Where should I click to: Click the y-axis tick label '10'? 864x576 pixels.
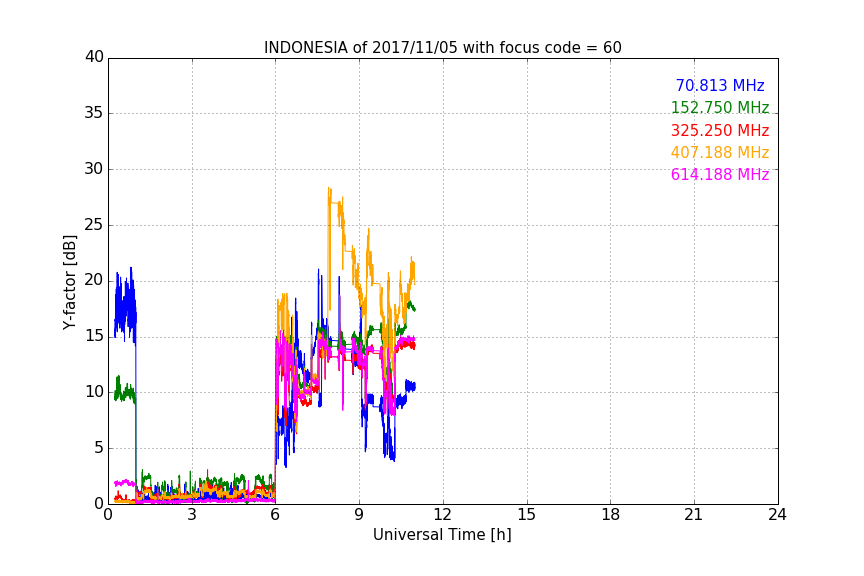tap(94, 392)
